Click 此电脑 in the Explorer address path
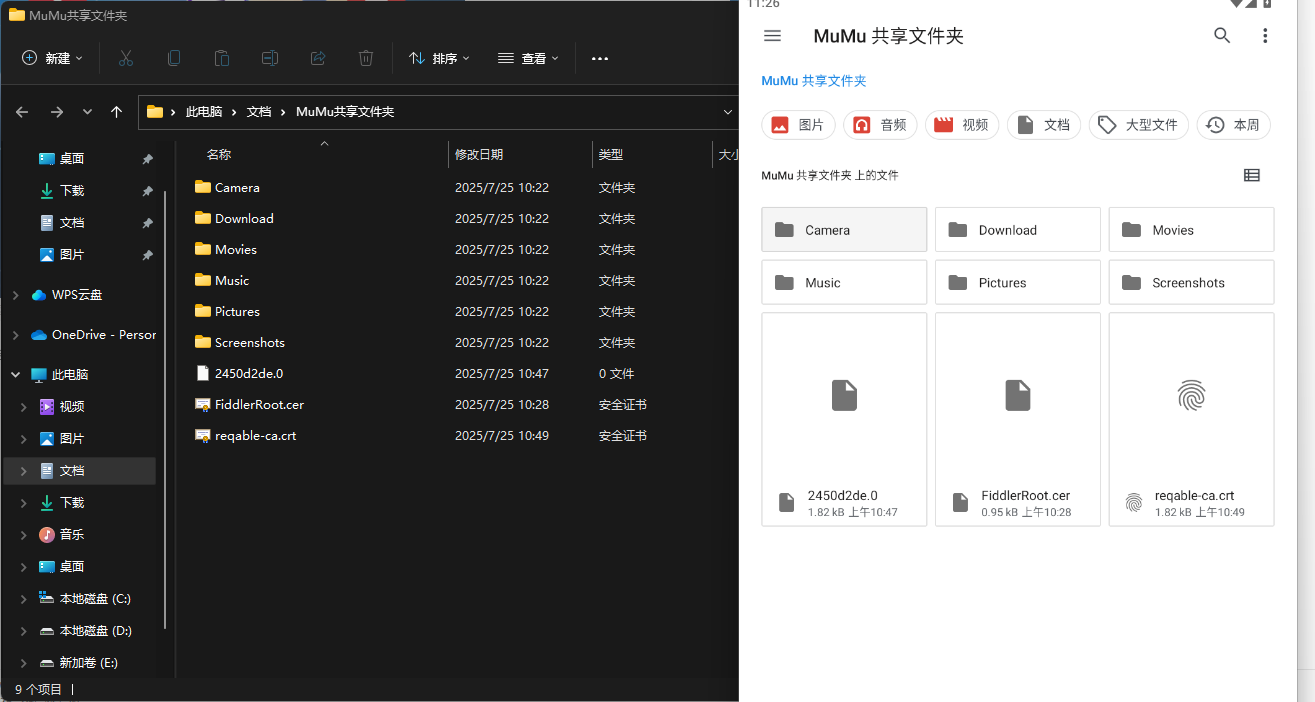The width and height of the screenshot is (1315, 702). tap(204, 112)
